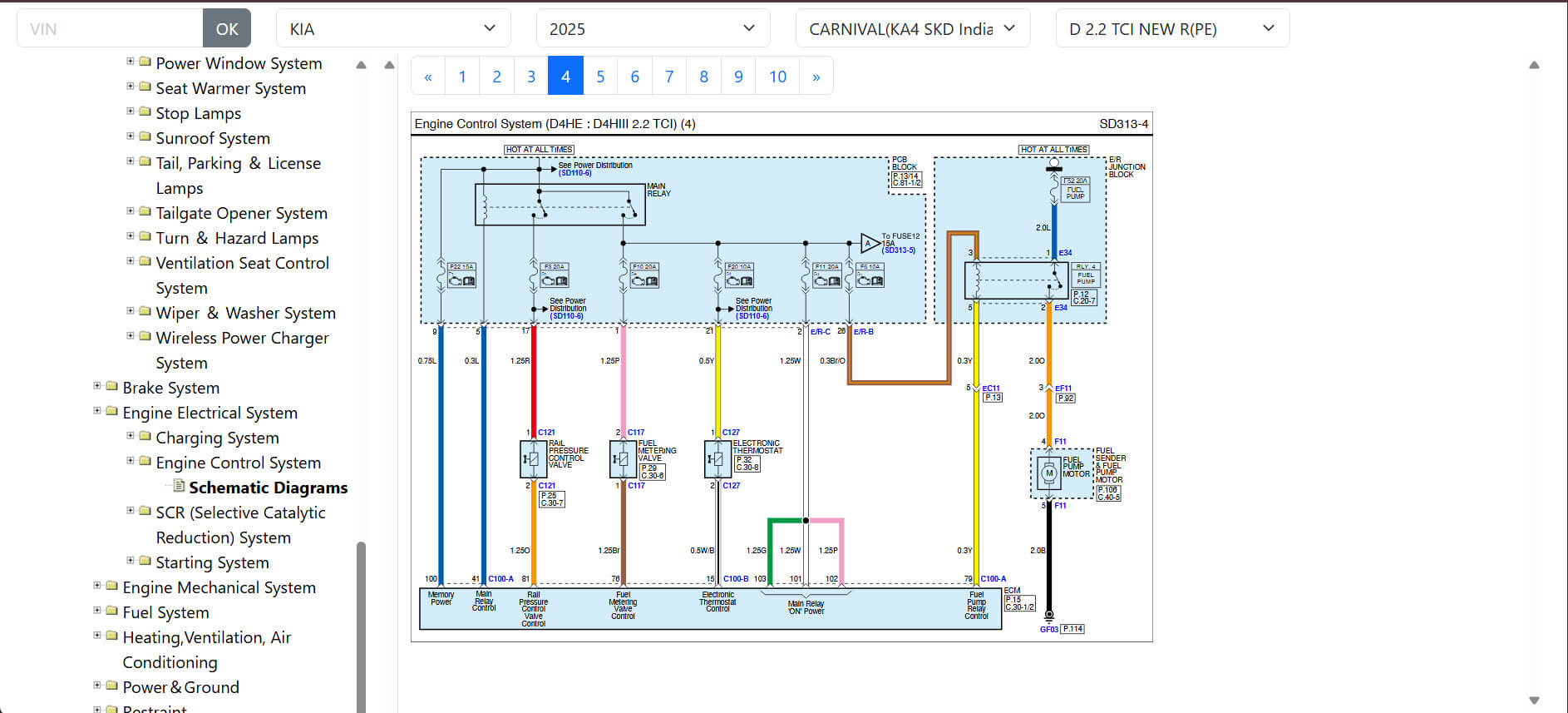Go to diagram page 5
This screenshot has width=1568, height=713.
600,77
